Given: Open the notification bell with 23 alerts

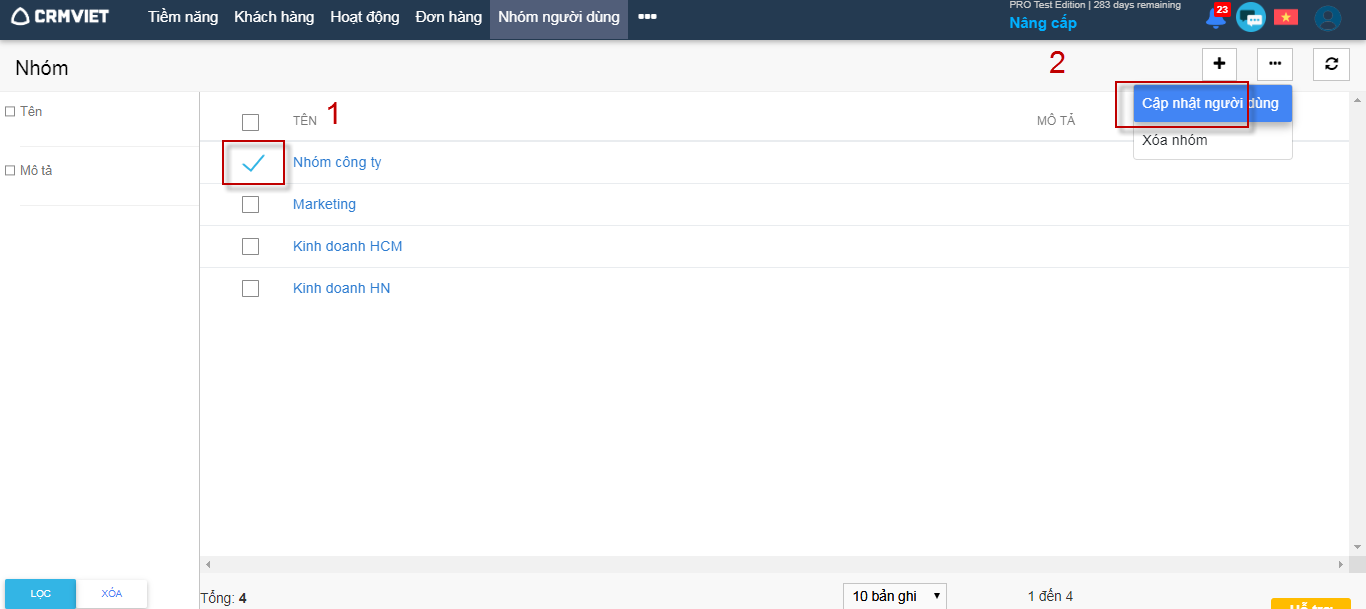Looking at the screenshot, I should pyautogui.click(x=1216, y=17).
